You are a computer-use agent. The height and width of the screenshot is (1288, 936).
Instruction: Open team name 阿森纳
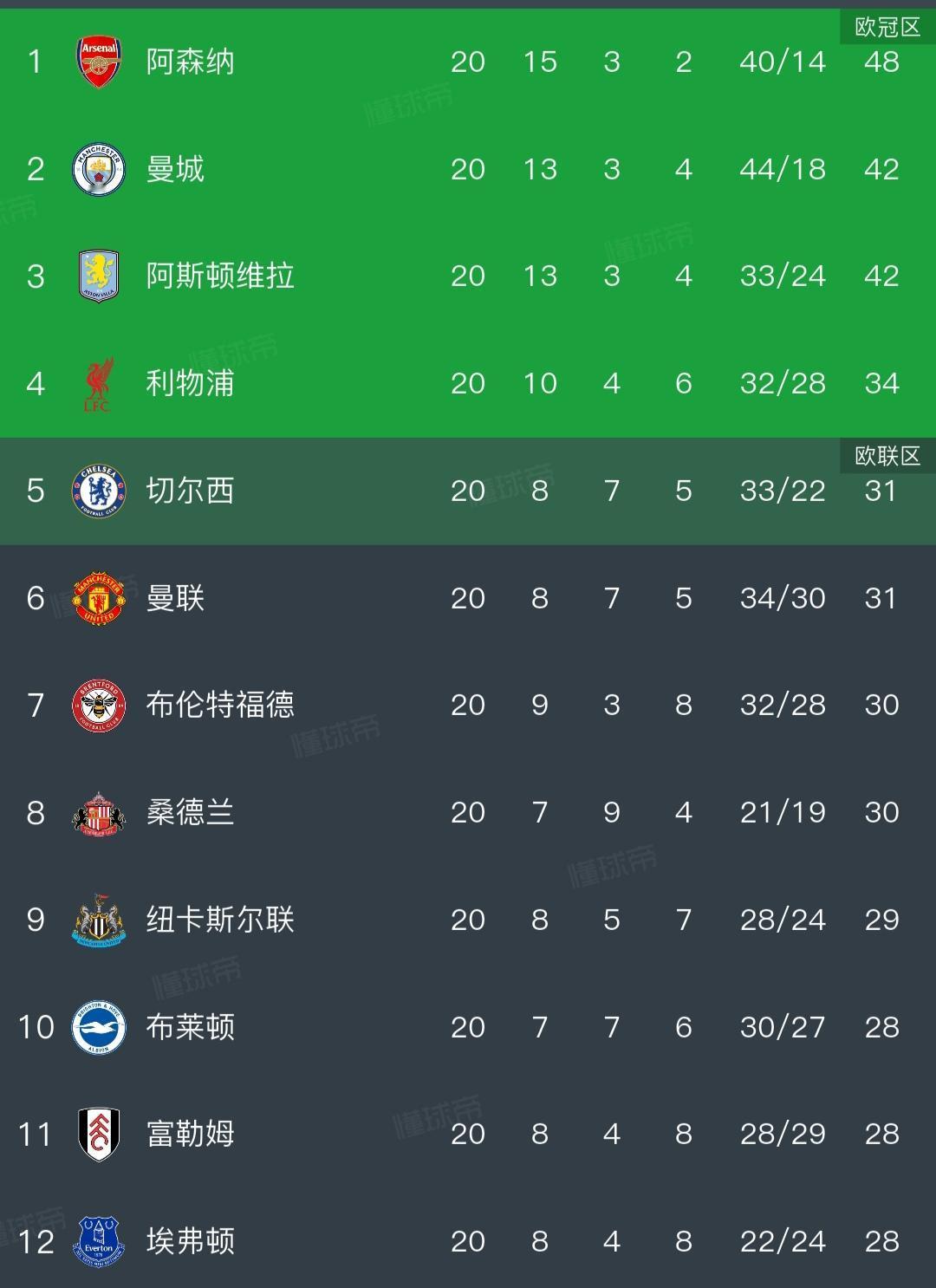(x=190, y=62)
